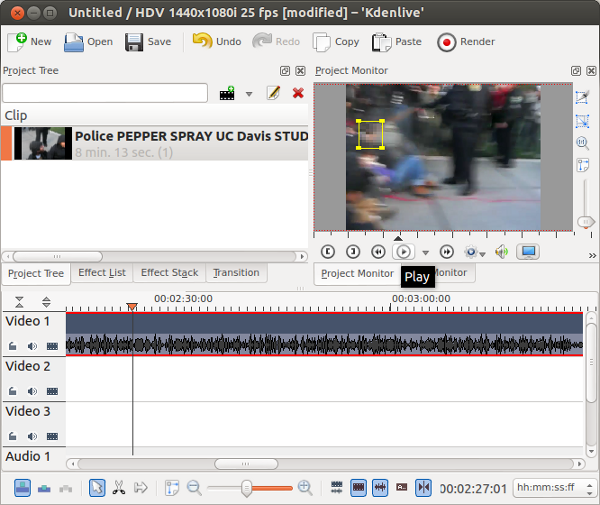Click the monitor zoom magnifier icon

coord(582,143)
